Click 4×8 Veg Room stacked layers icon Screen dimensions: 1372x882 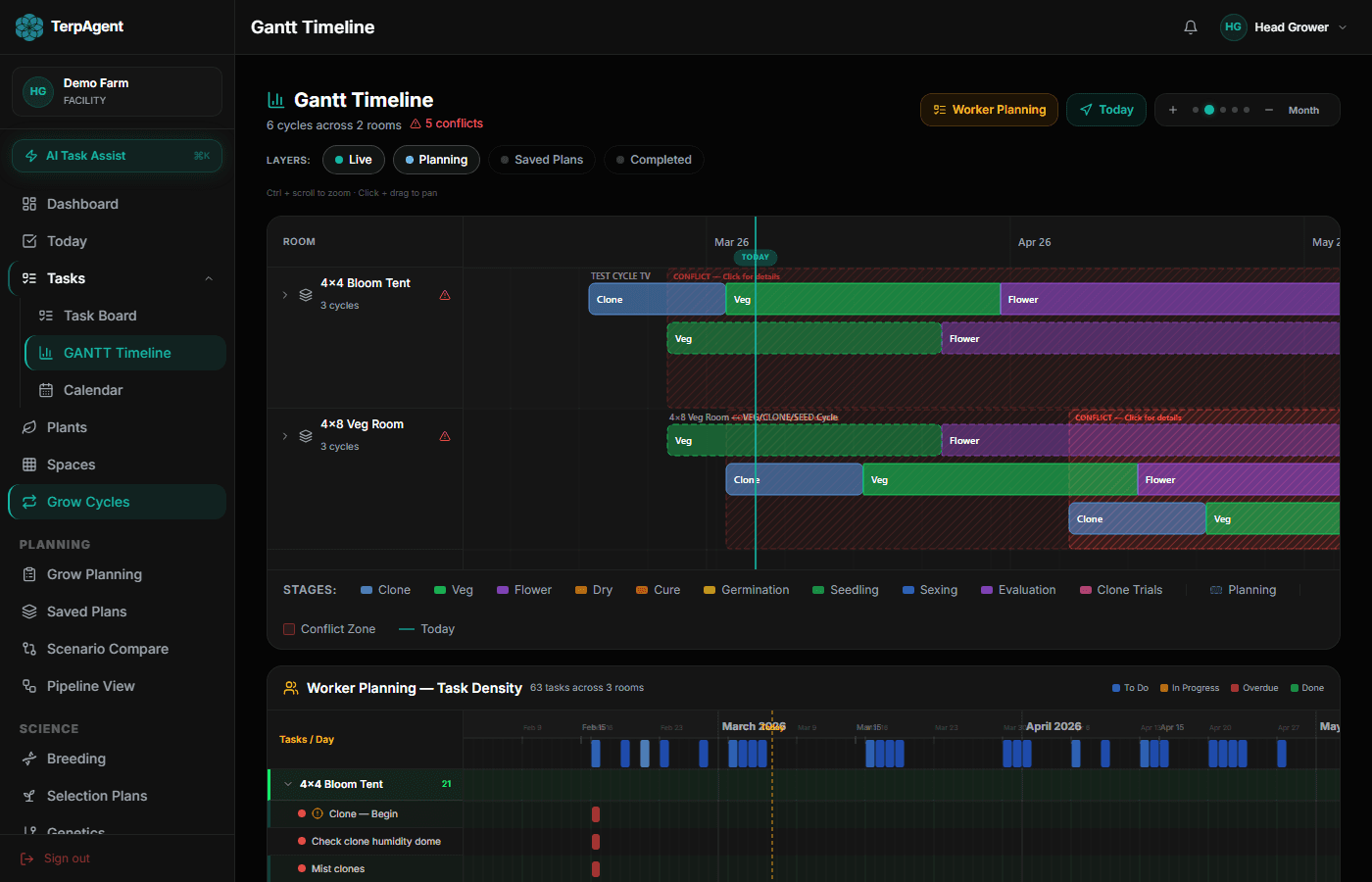306,436
